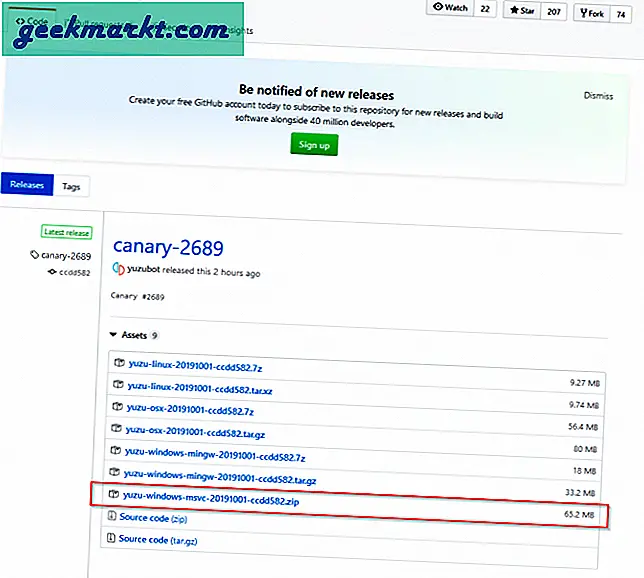Click the Latest release badge
Screen dimensions: 644x578
tap(68, 232)
